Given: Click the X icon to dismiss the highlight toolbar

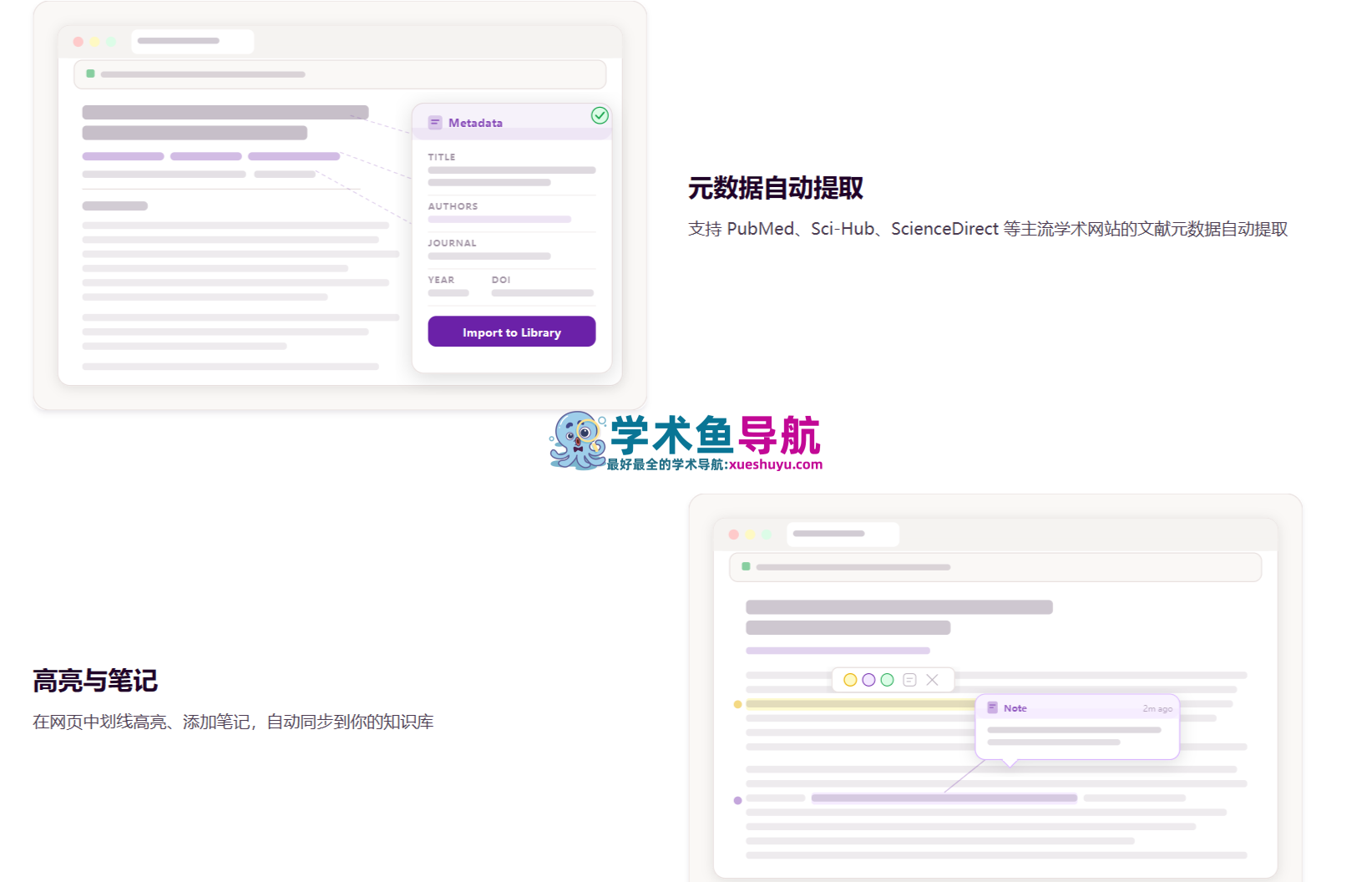Looking at the screenshot, I should [x=932, y=680].
